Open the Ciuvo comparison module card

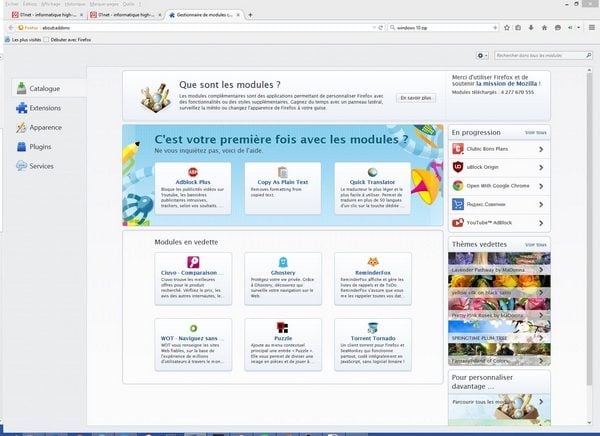click(x=193, y=278)
